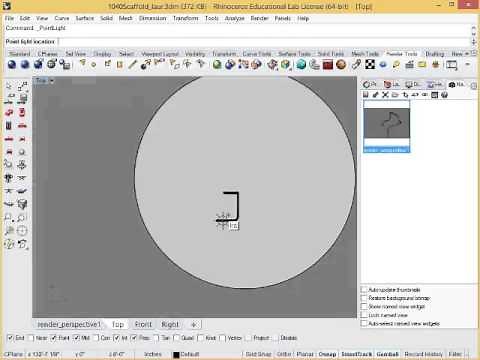Viewport: 480px width, 360px height.
Task: Click the panel options gear icon
Action: 473,86
